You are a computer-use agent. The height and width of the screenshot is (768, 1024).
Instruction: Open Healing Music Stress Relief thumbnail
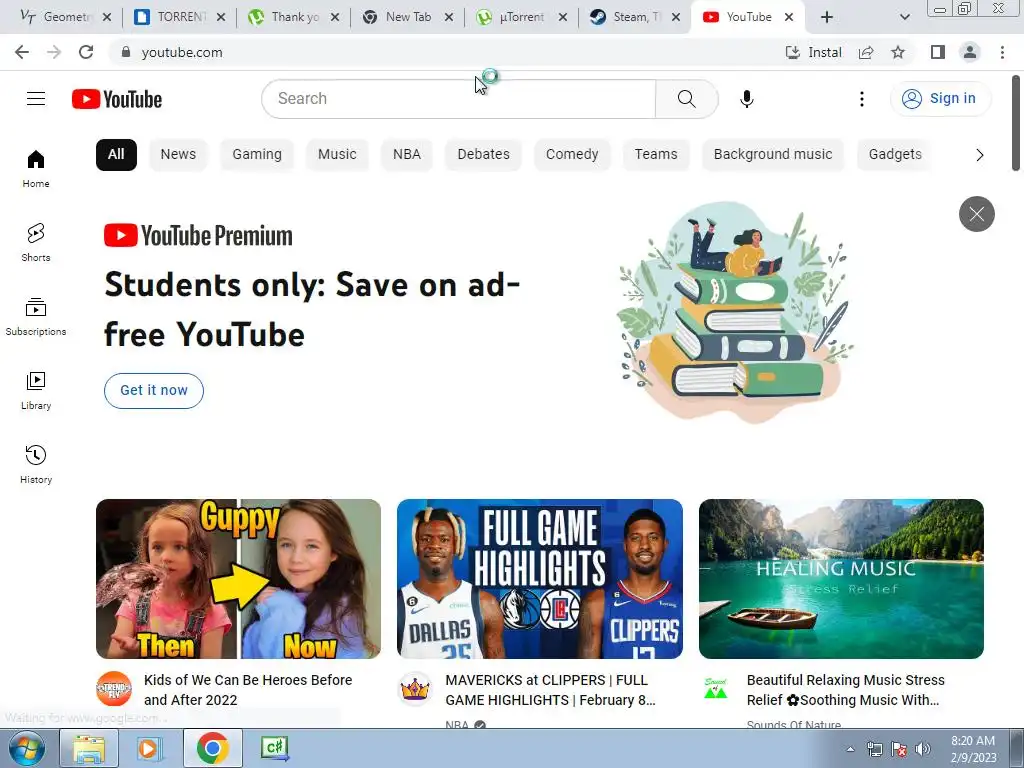[841, 579]
